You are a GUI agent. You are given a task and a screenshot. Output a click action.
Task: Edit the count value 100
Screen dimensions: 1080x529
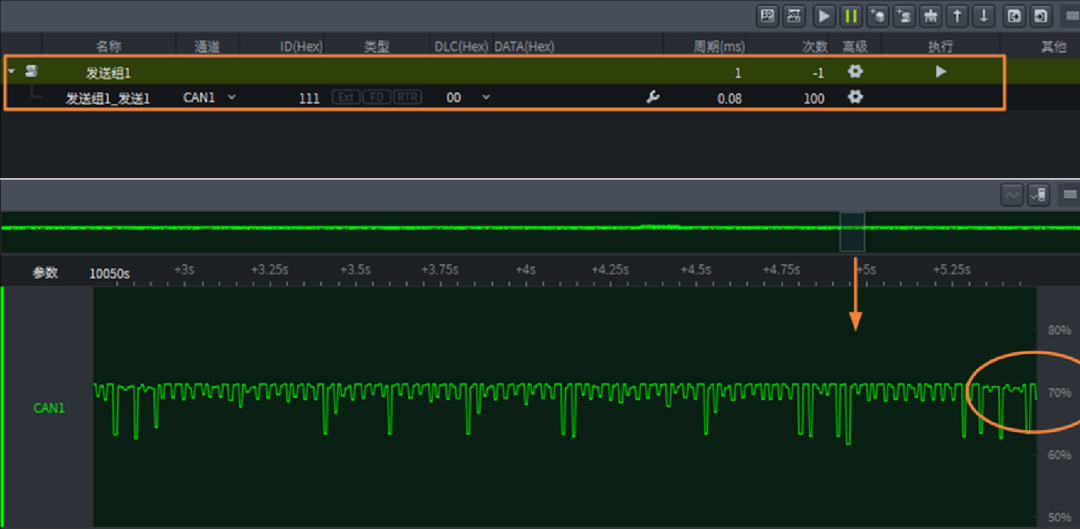point(813,98)
